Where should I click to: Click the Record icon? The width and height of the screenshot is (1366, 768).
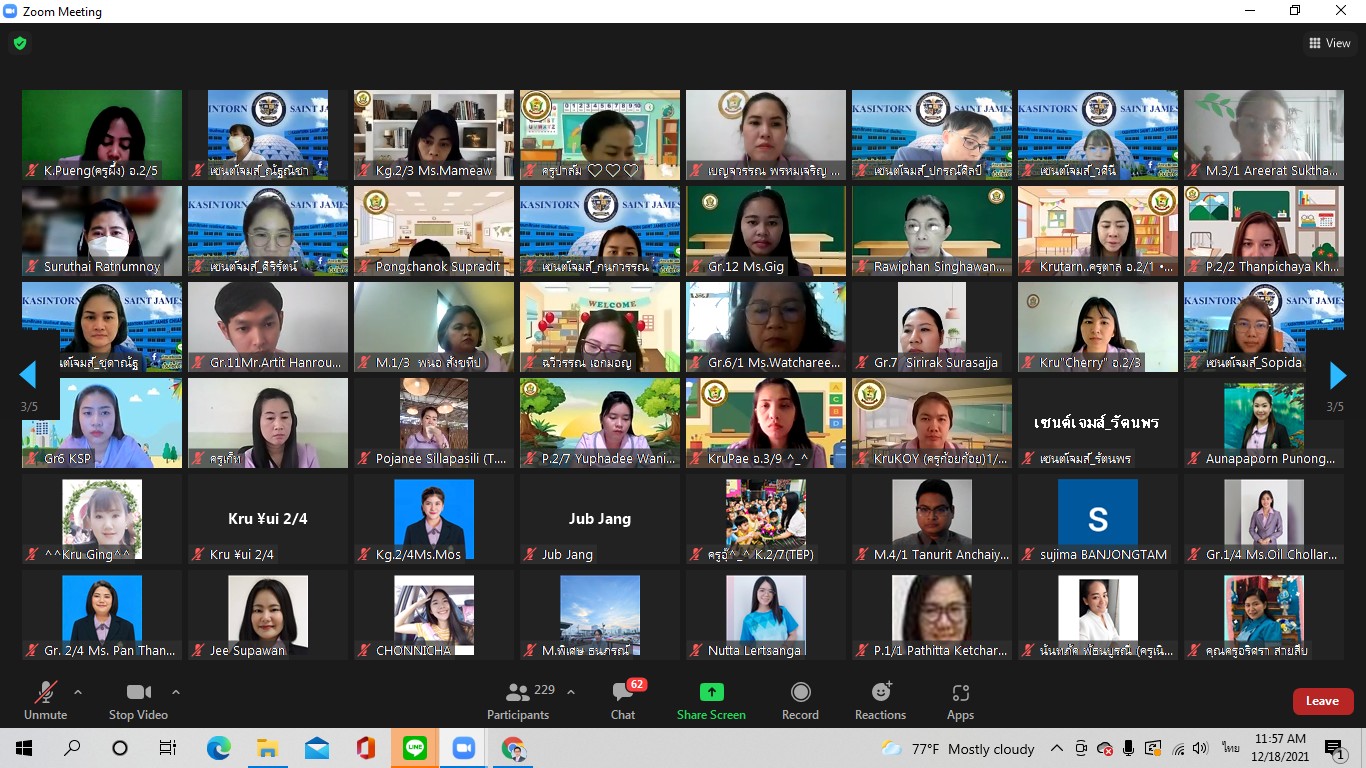click(800, 693)
